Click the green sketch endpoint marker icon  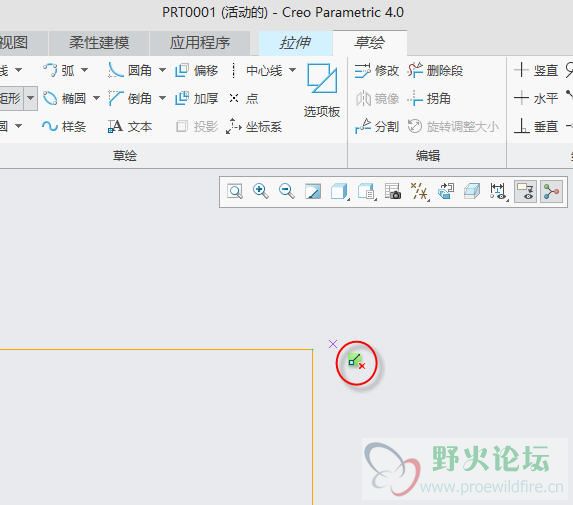click(x=356, y=361)
